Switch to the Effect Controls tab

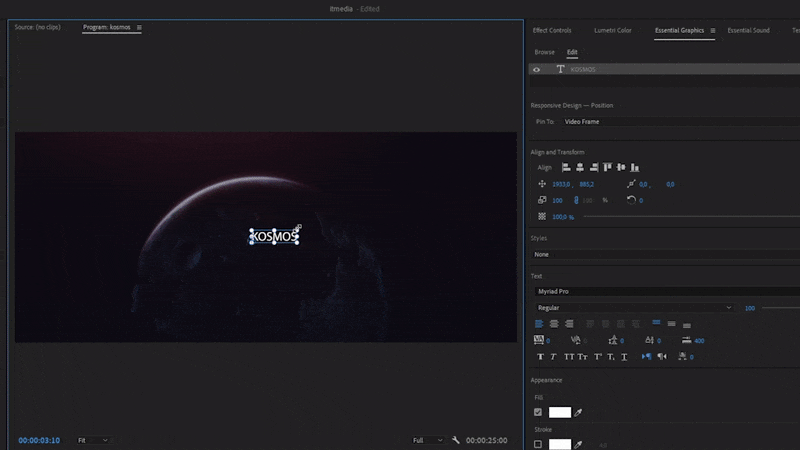tap(552, 30)
